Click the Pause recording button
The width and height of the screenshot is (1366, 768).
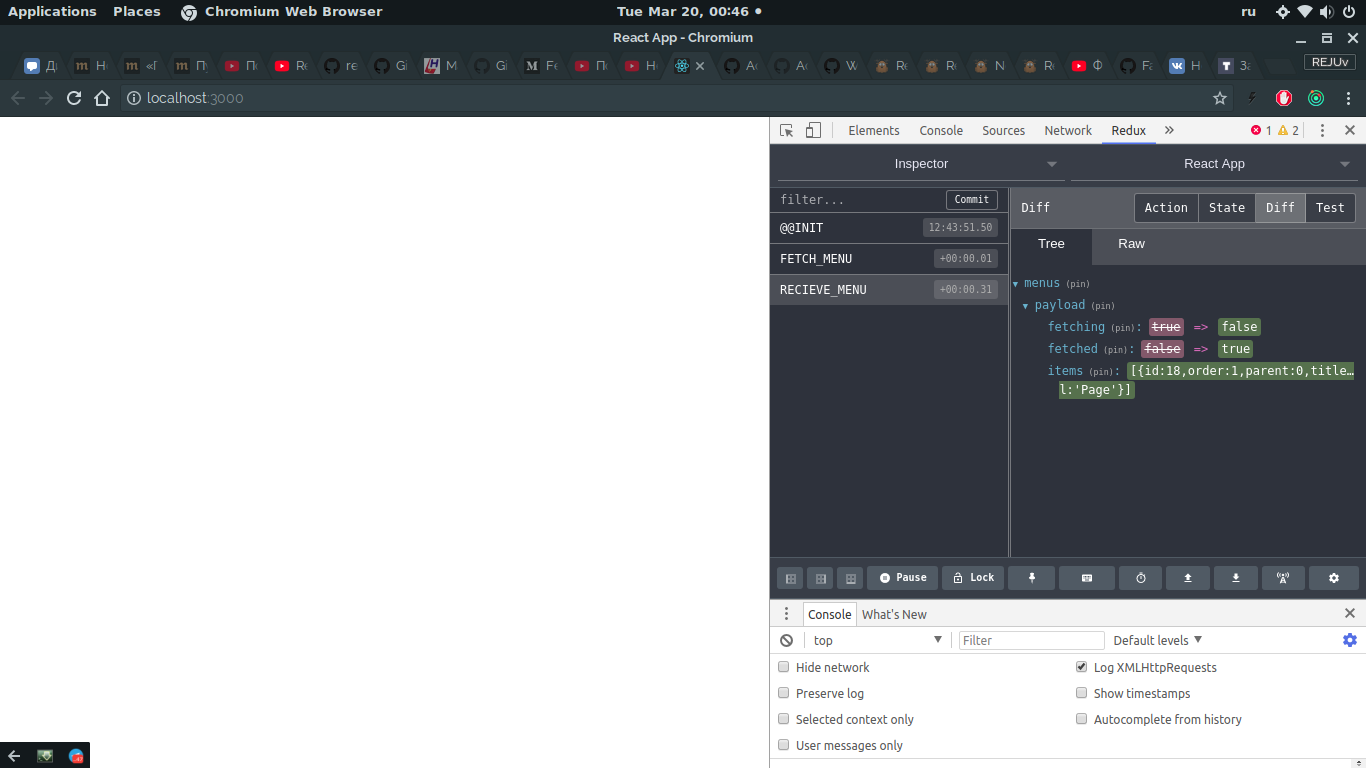tap(903, 578)
